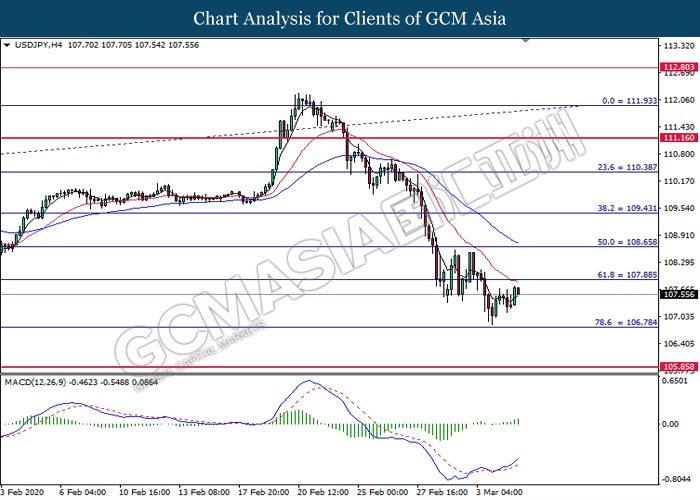Click the current price tag 107.556
Viewport: 700px width, 500px height.
pyautogui.click(x=679, y=295)
